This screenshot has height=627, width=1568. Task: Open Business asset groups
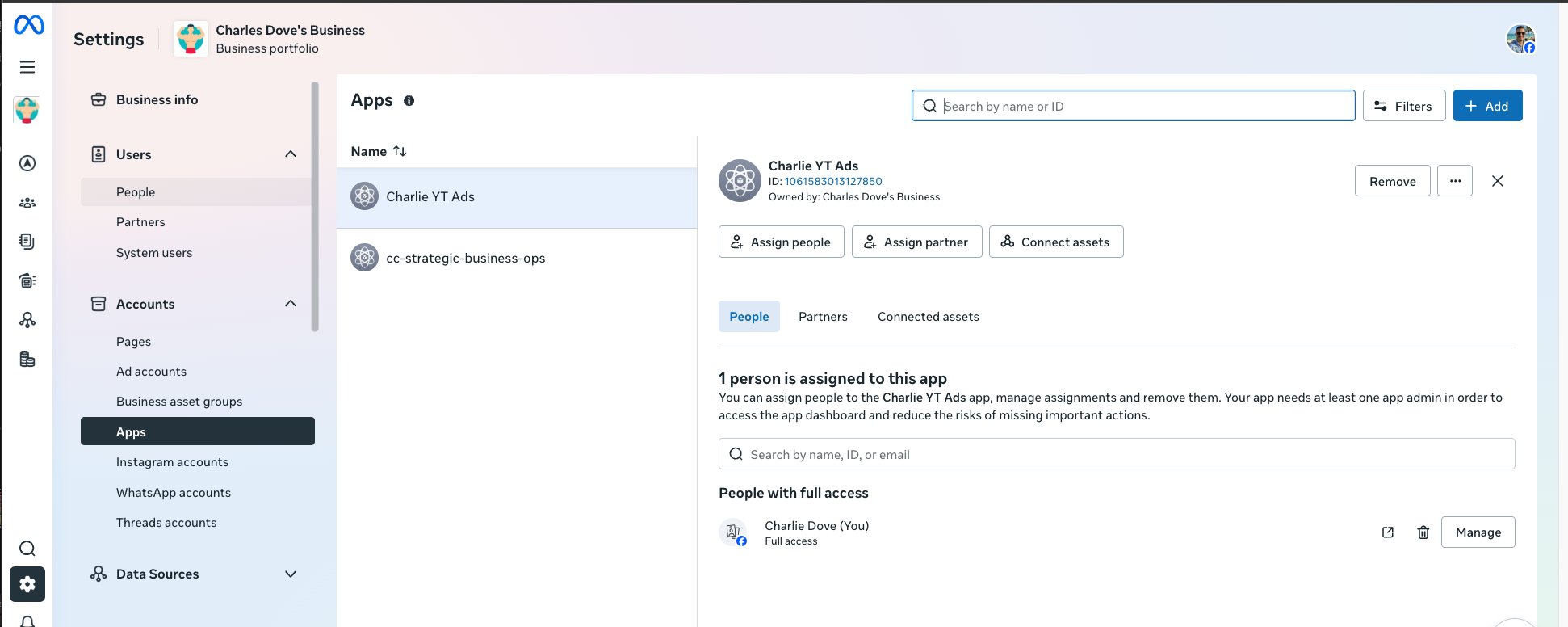click(x=179, y=402)
